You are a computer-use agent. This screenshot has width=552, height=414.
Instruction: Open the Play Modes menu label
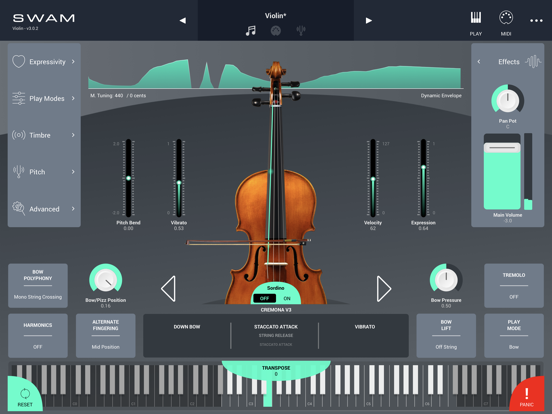click(47, 98)
